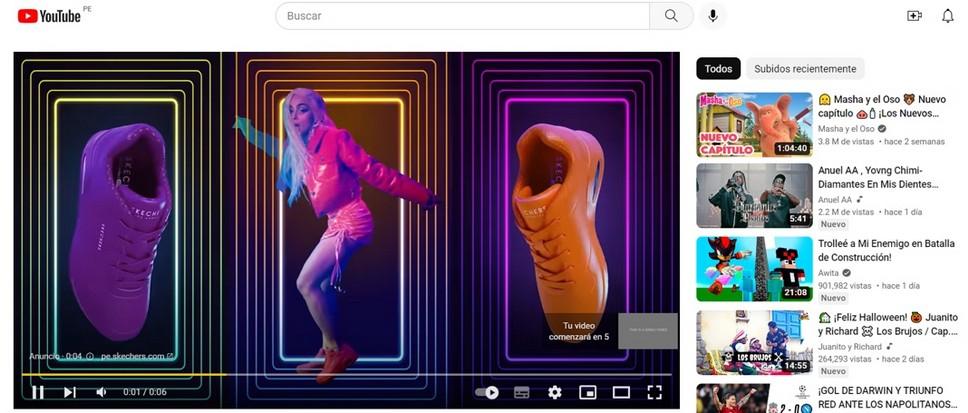Click the skip-ad preview thumbnail

[648, 331]
